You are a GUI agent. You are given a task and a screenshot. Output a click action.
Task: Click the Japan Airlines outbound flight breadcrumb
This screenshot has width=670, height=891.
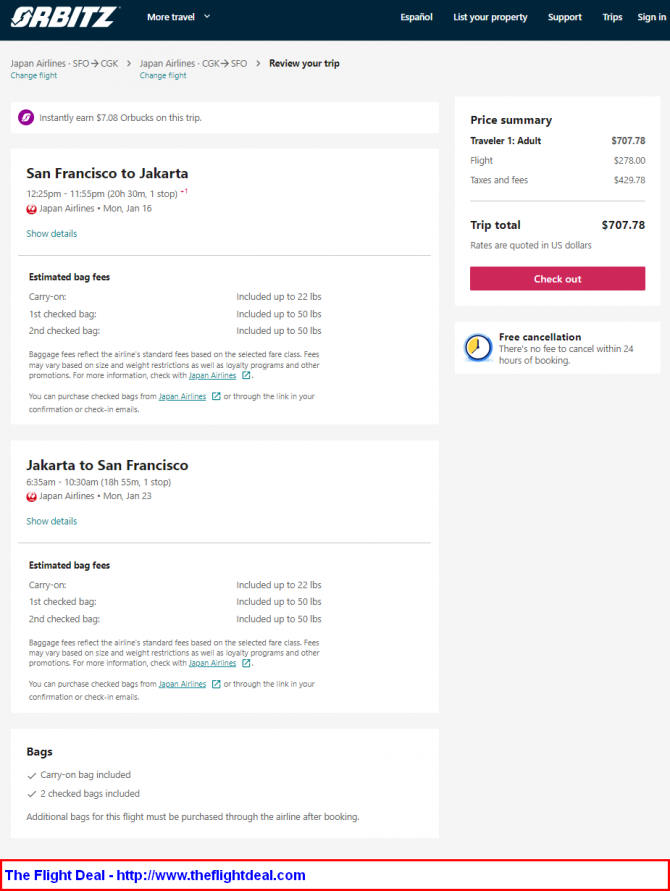[x=64, y=63]
